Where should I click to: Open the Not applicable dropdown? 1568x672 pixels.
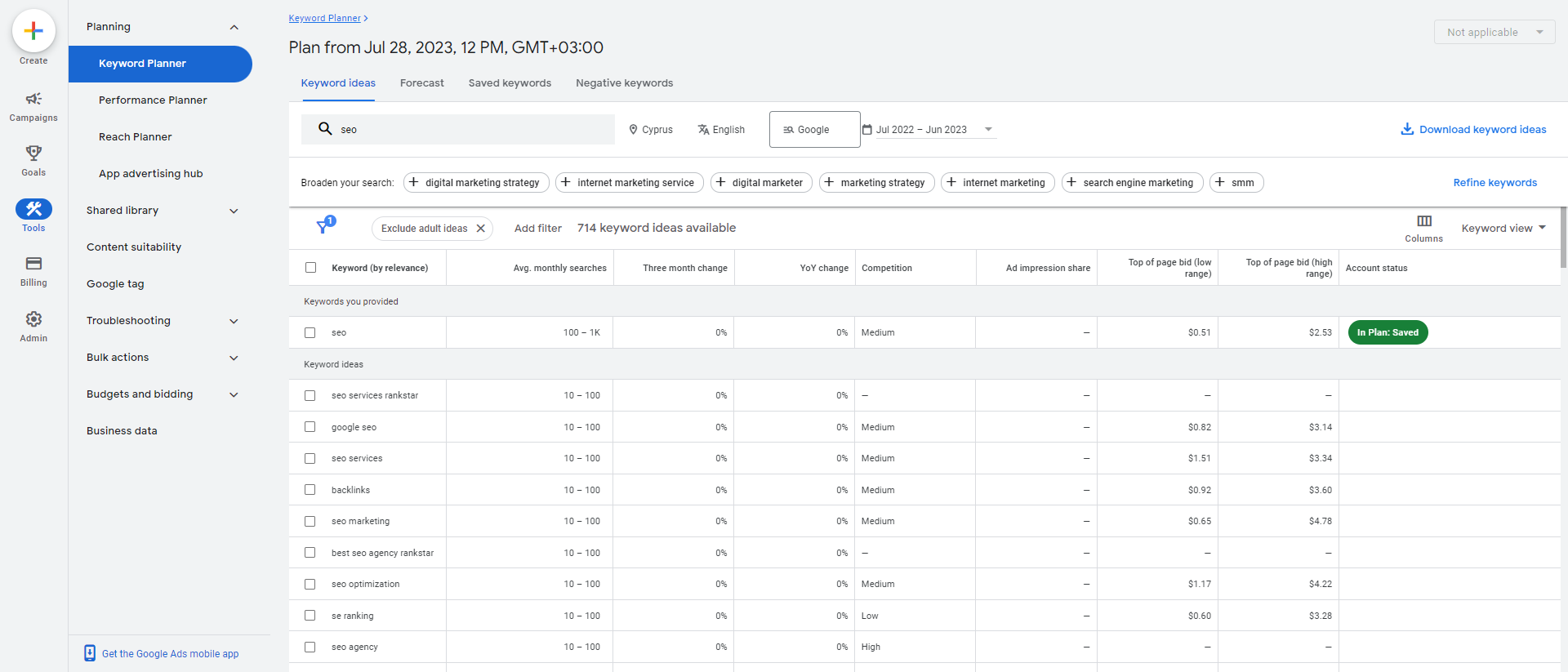[1494, 32]
